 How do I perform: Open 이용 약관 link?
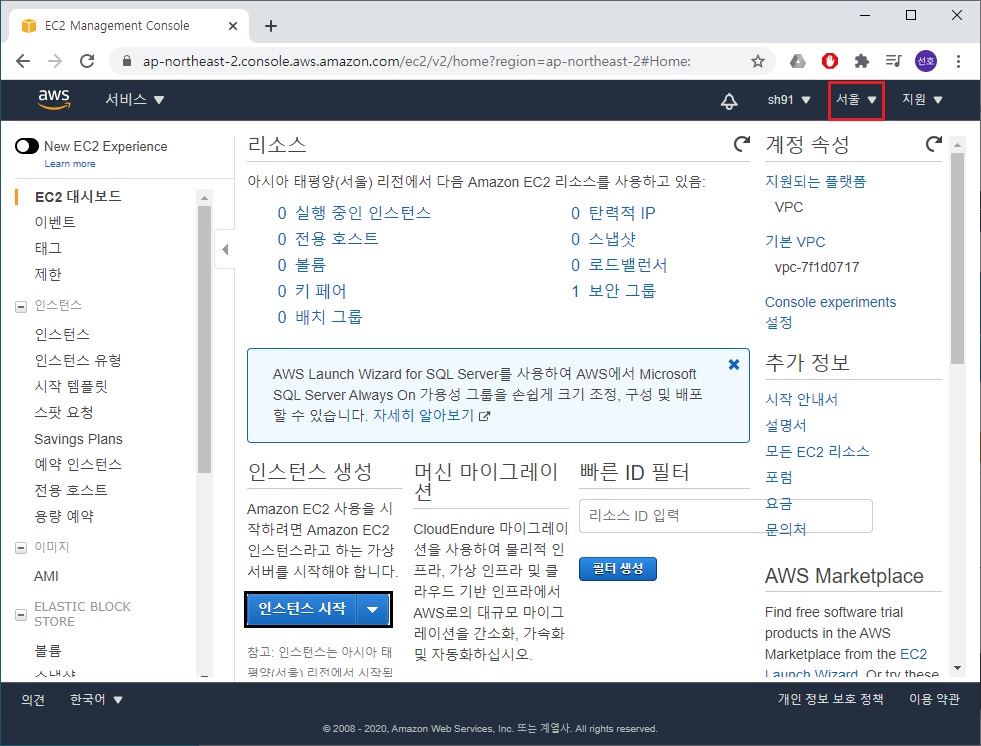(934, 698)
